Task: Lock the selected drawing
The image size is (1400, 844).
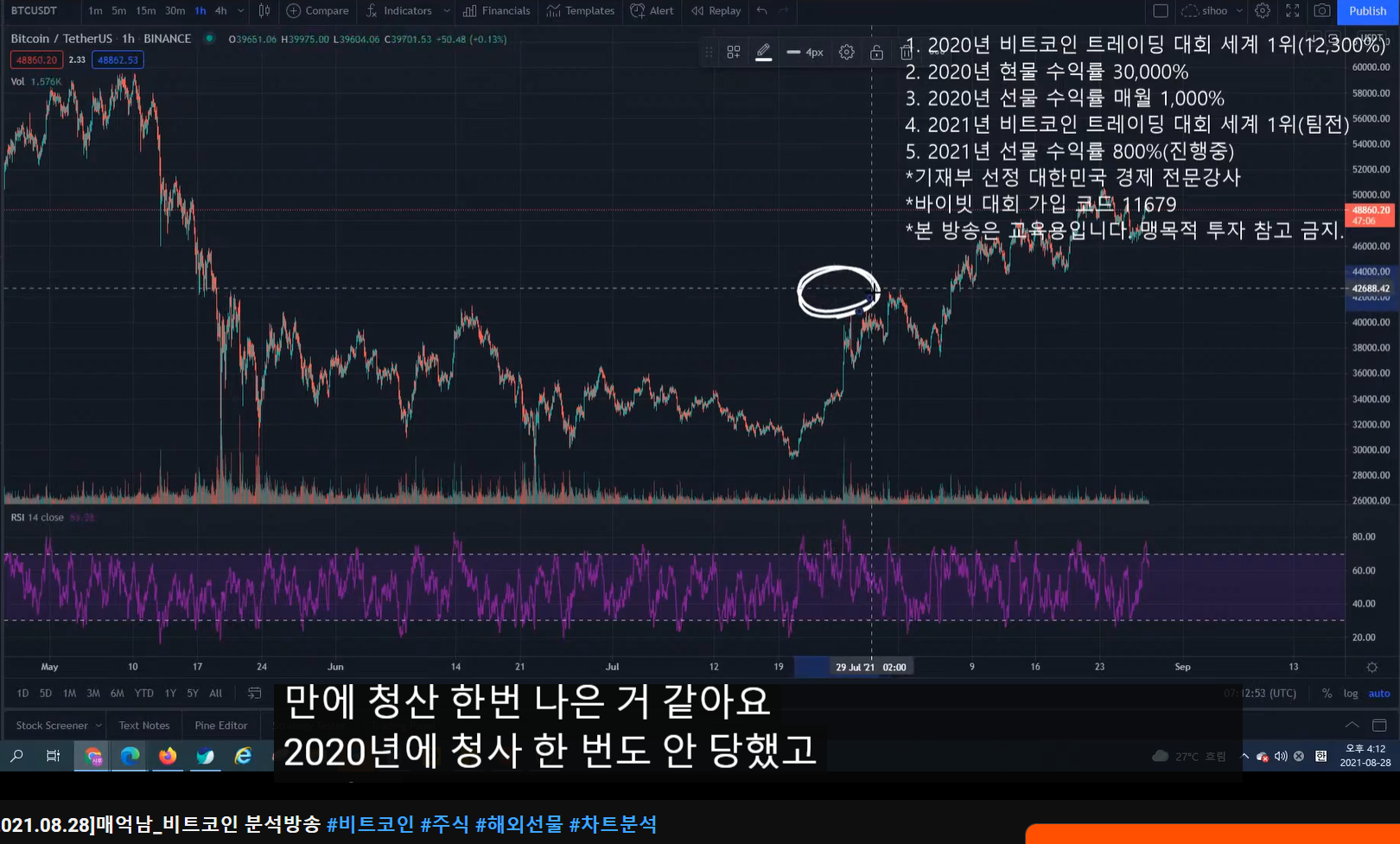Action: tap(876, 53)
